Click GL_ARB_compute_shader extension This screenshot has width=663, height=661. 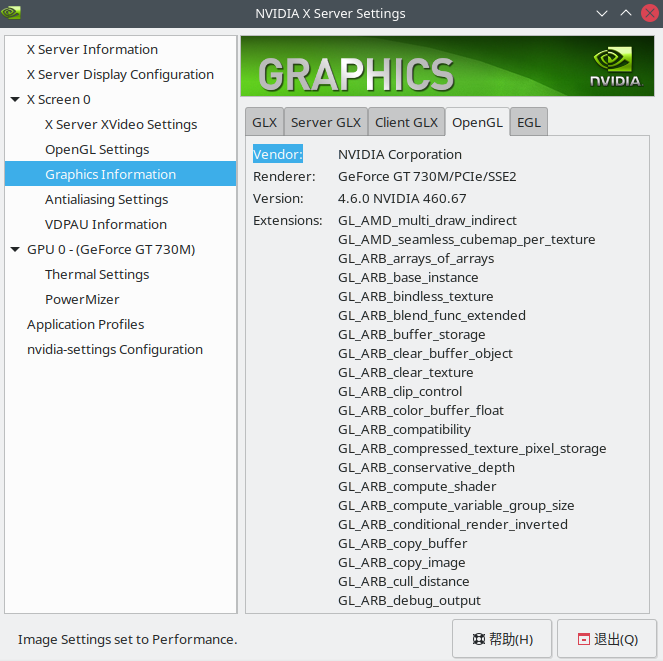[417, 487]
